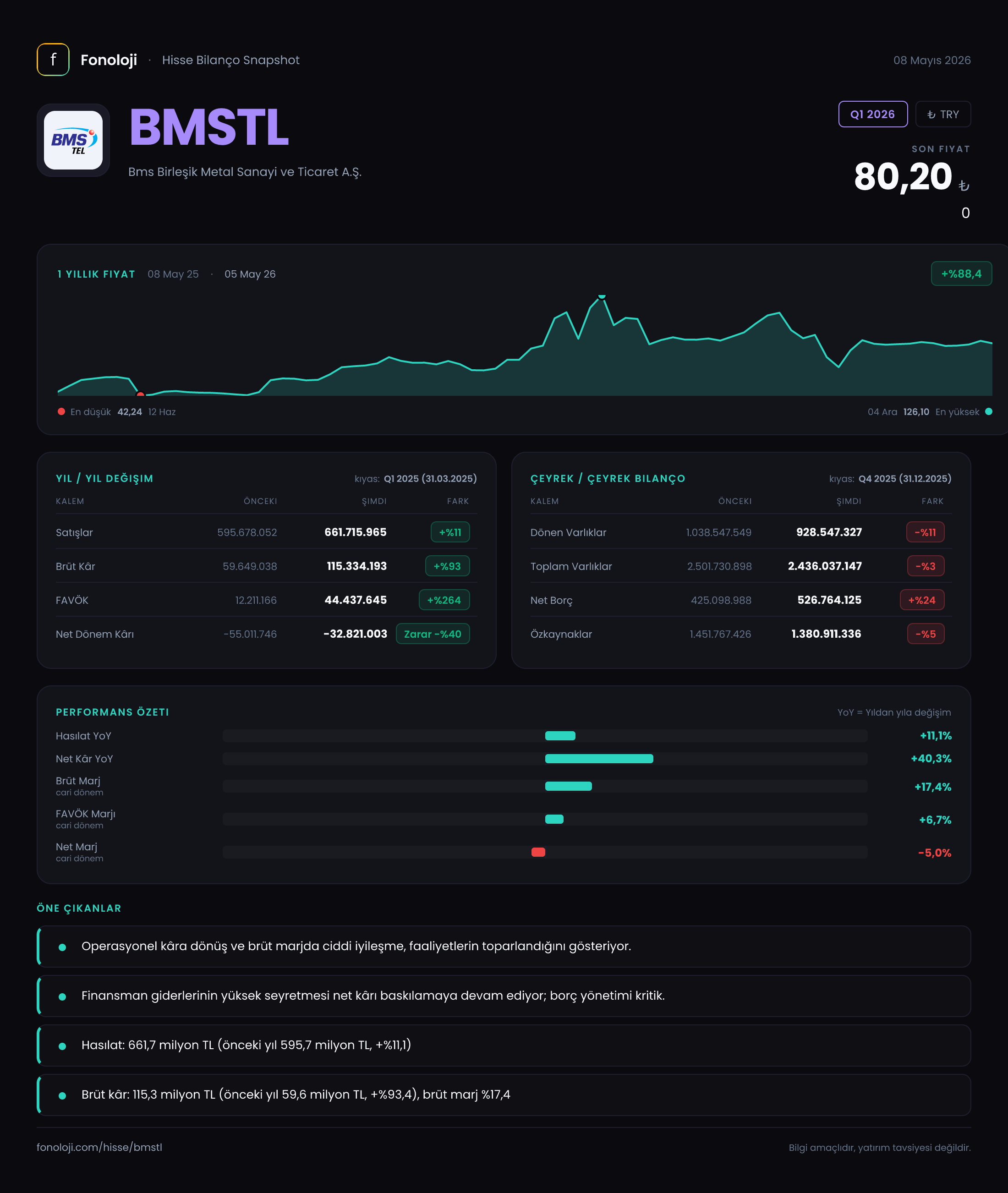This screenshot has width=1008, height=1193.
Task: Click Net Borç value 526.764.125
Action: click(829, 600)
